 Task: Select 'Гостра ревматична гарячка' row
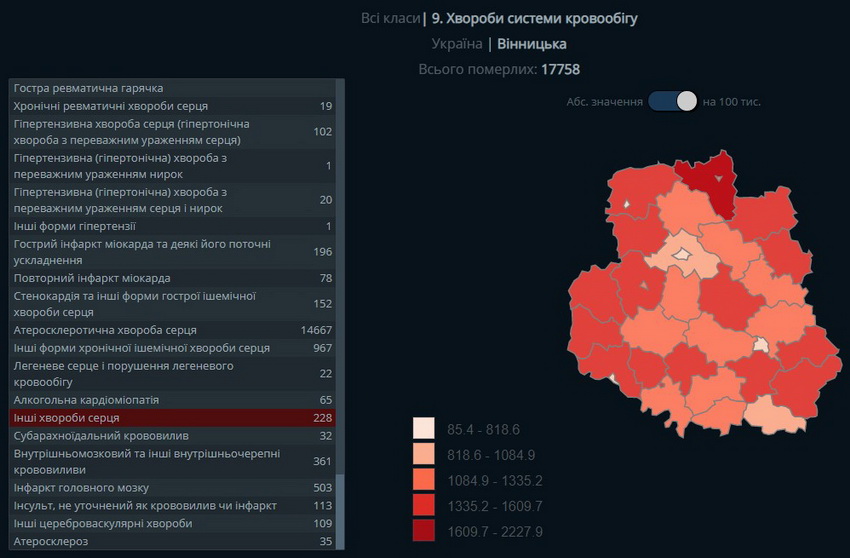(172, 88)
